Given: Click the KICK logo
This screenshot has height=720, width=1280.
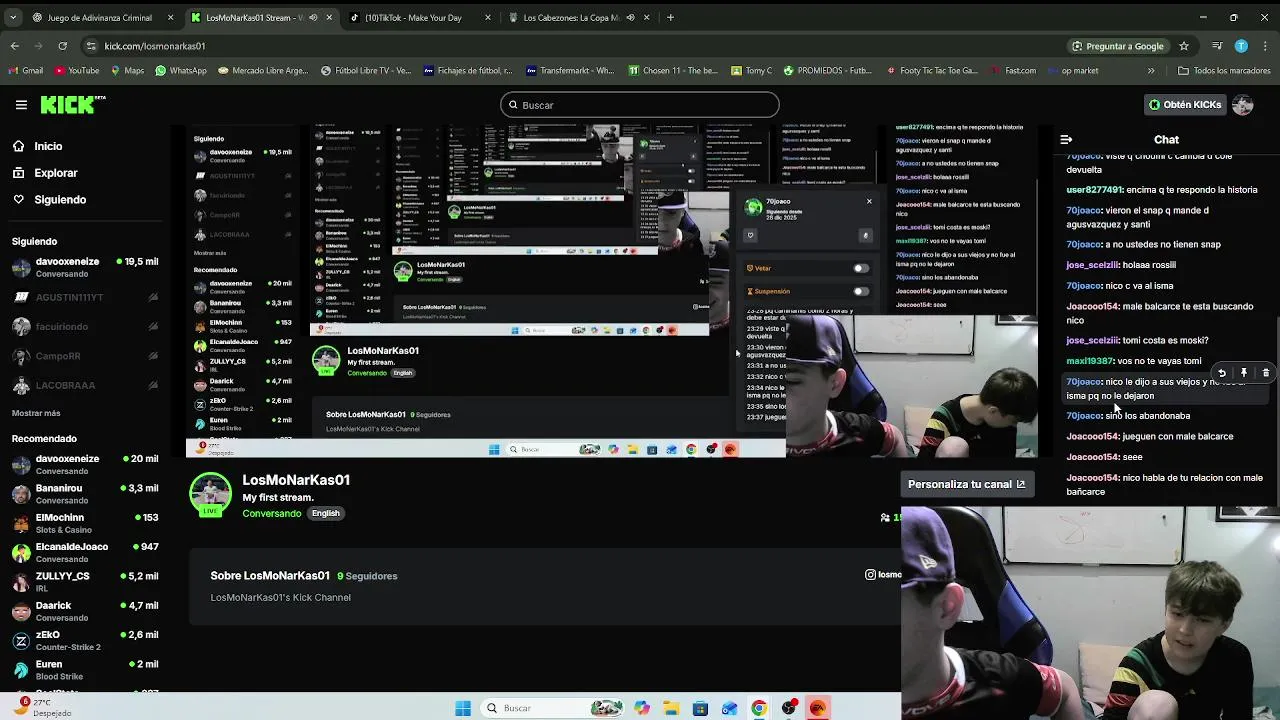Looking at the screenshot, I should pos(73,104).
